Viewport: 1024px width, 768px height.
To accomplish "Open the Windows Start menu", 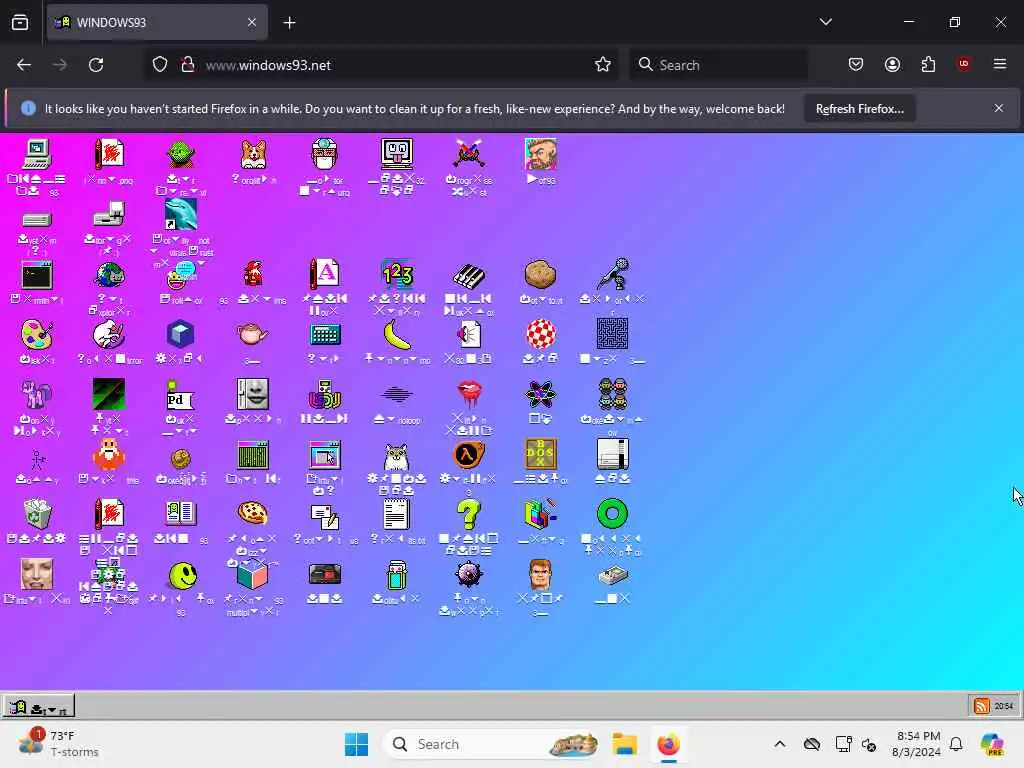I will (x=357, y=744).
